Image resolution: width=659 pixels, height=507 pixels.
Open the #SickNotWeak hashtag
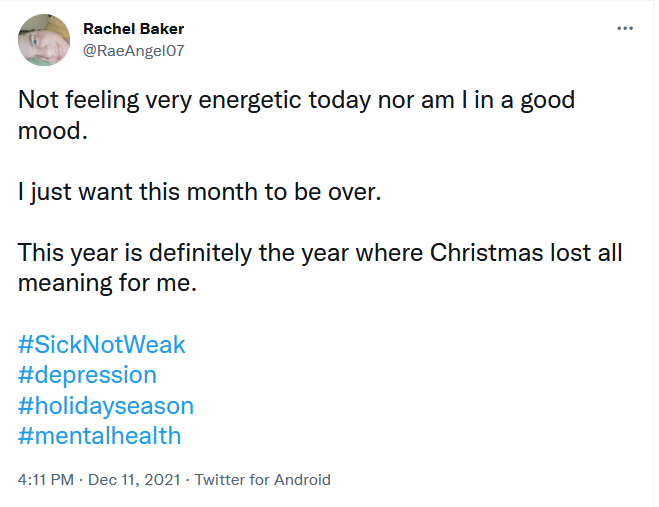coord(101,344)
